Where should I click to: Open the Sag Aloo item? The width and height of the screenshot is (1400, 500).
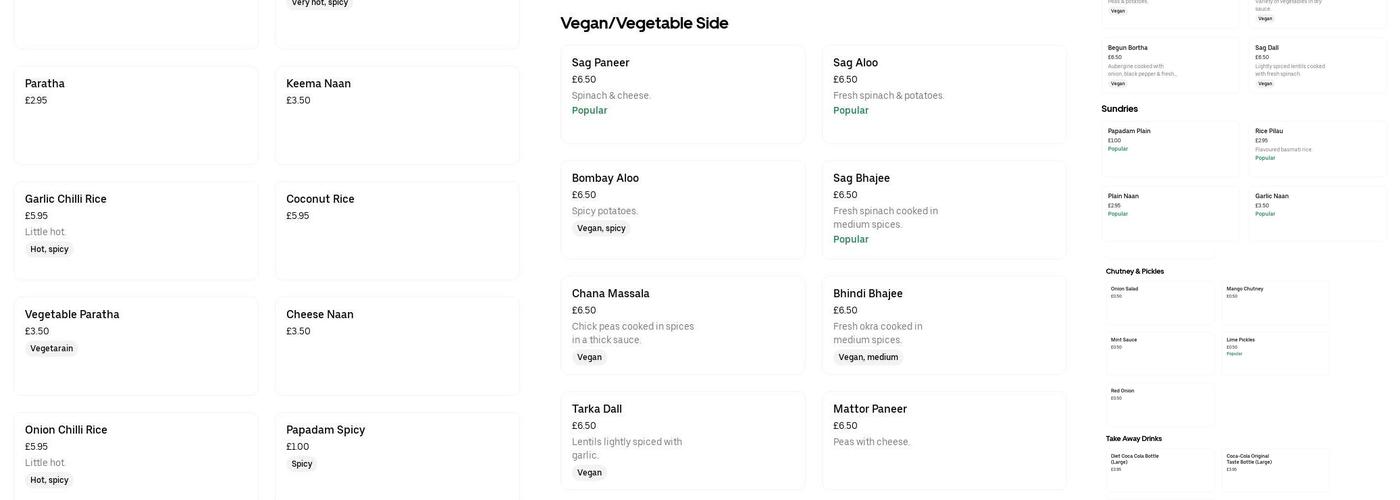[944, 94]
